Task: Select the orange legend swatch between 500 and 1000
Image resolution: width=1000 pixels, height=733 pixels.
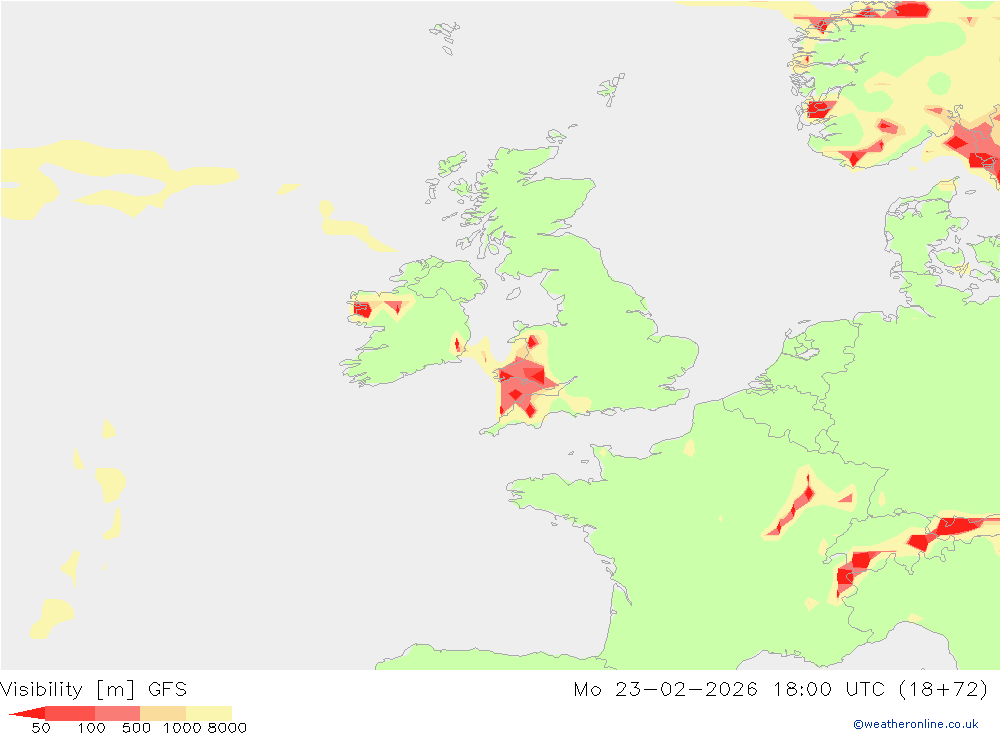Action: [x=163, y=713]
